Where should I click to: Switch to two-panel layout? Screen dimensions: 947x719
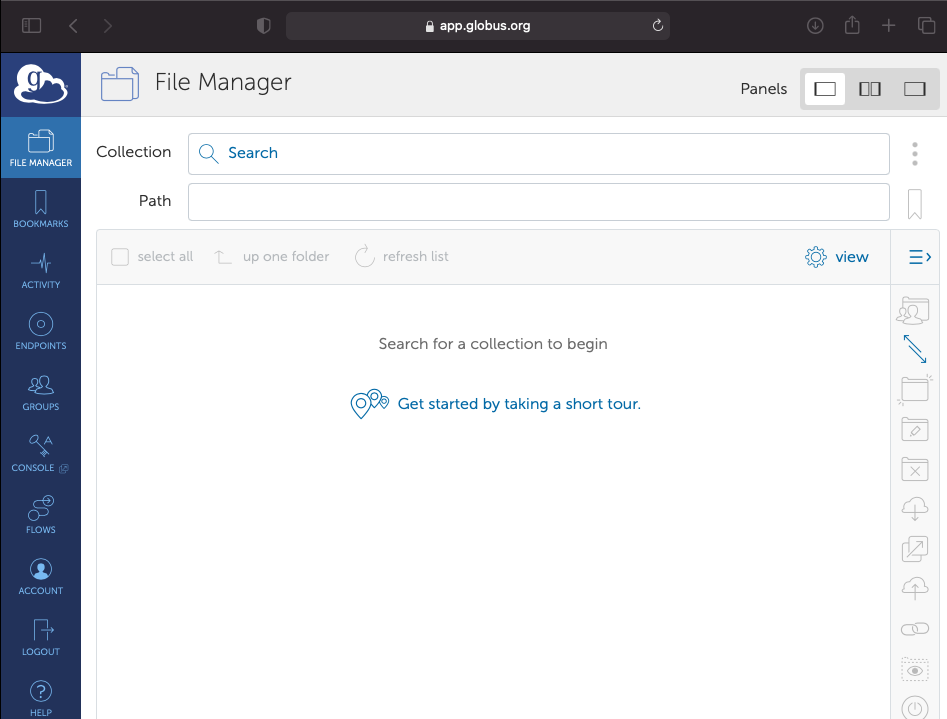pyautogui.click(x=870, y=89)
